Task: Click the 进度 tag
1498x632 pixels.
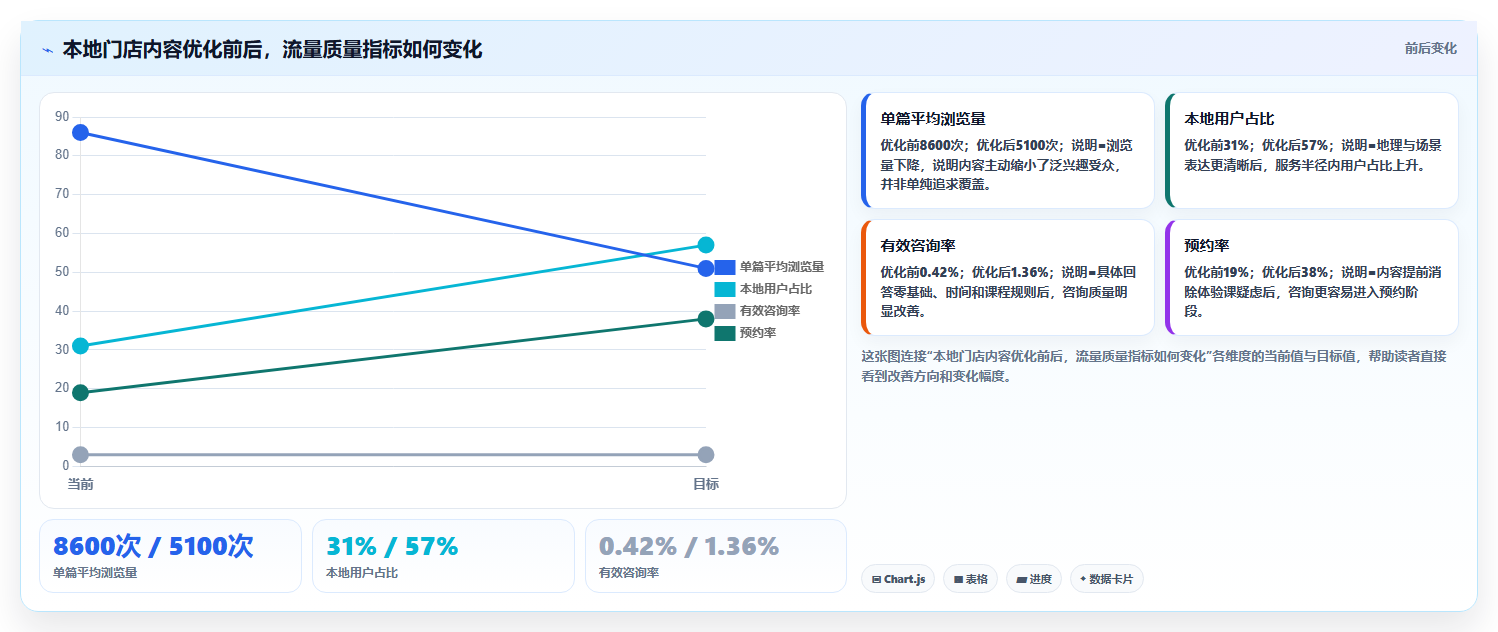Action: [x=1033, y=579]
